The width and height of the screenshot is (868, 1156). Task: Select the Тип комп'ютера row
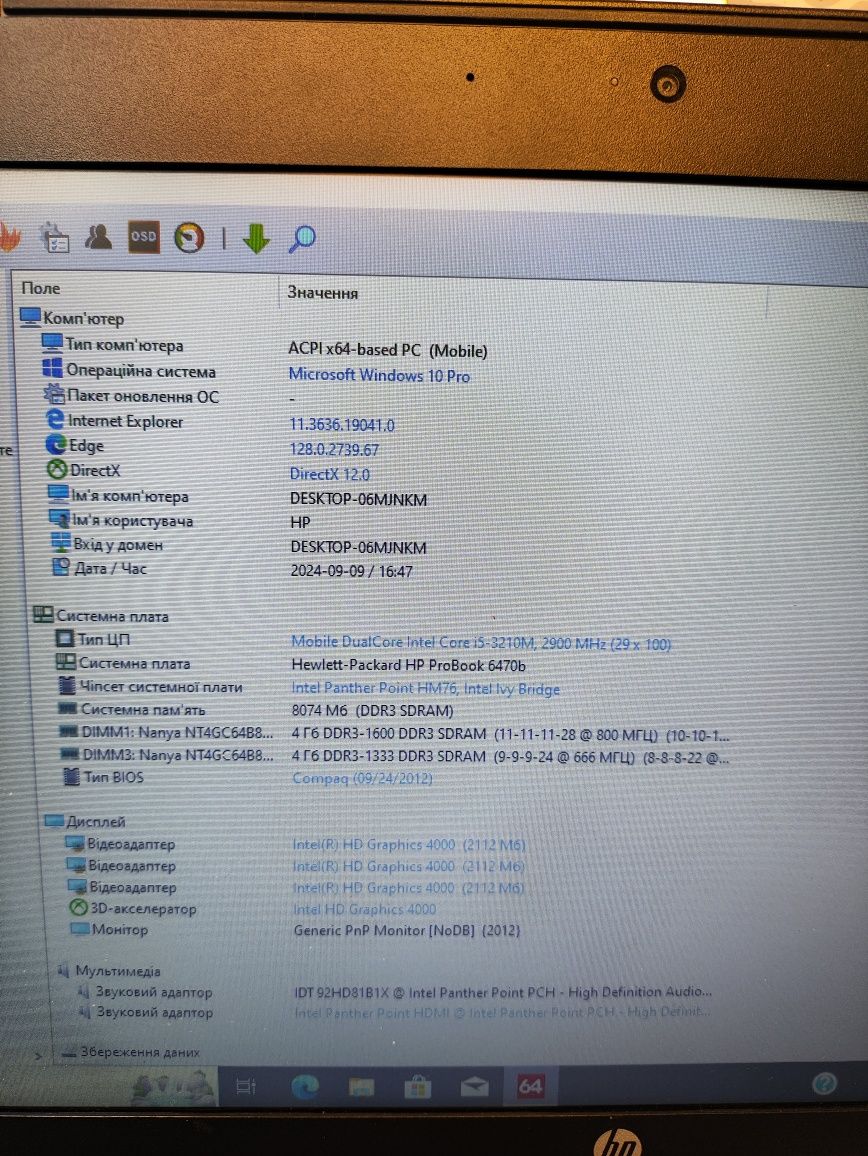coord(112,344)
